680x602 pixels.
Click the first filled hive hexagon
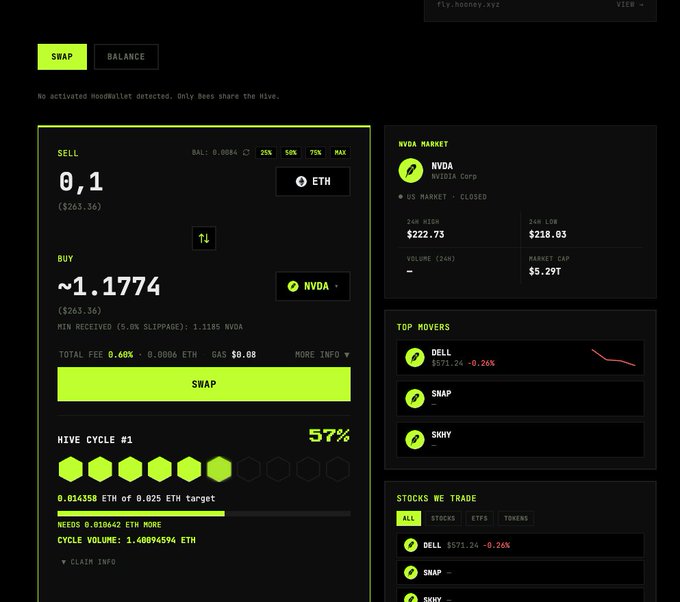pos(71,469)
